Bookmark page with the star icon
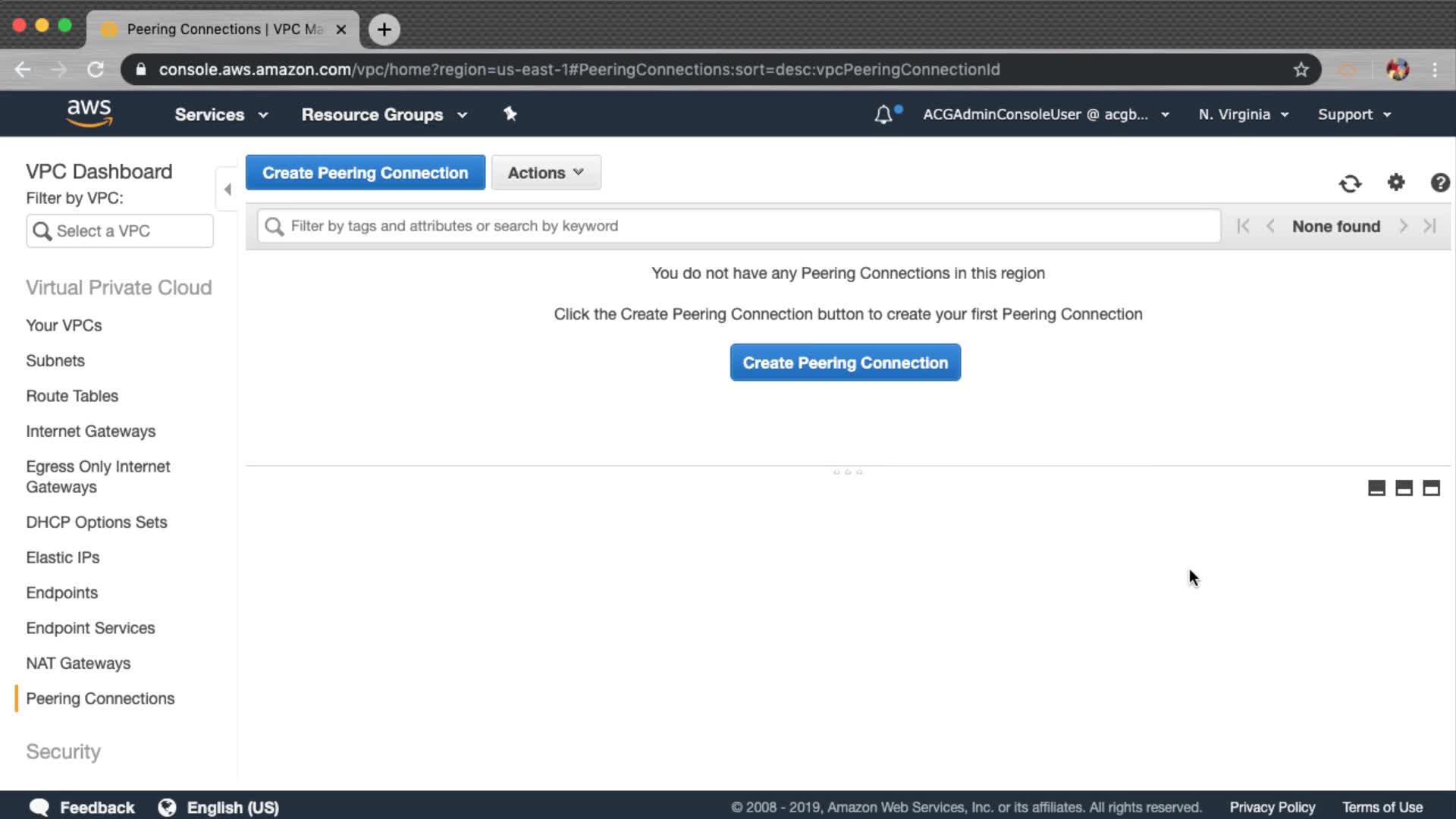Viewport: 1456px width, 819px height. point(1301,70)
